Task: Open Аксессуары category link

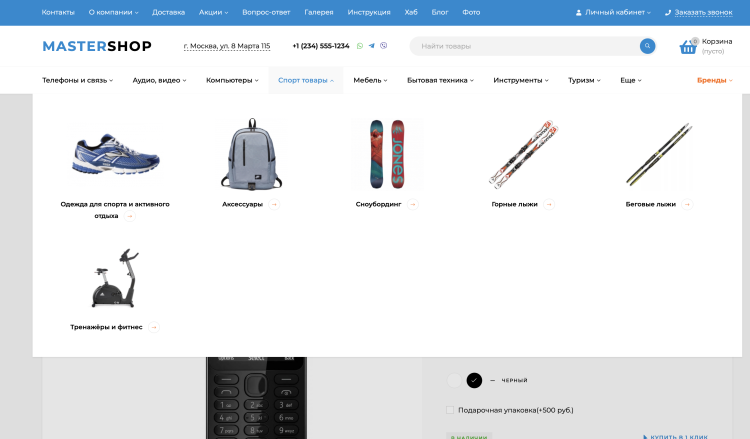Action: [243, 204]
